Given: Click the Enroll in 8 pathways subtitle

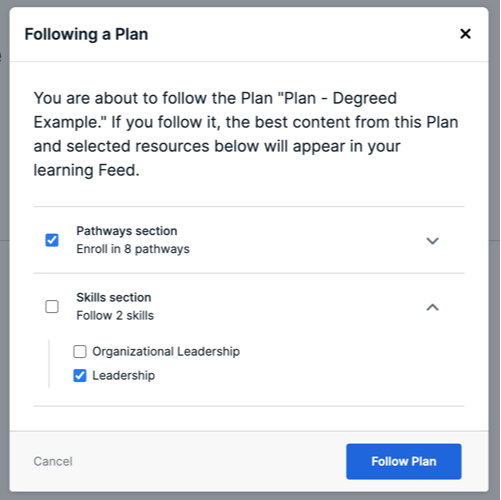Looking at the screenshot, I should [x=133, y=249].
